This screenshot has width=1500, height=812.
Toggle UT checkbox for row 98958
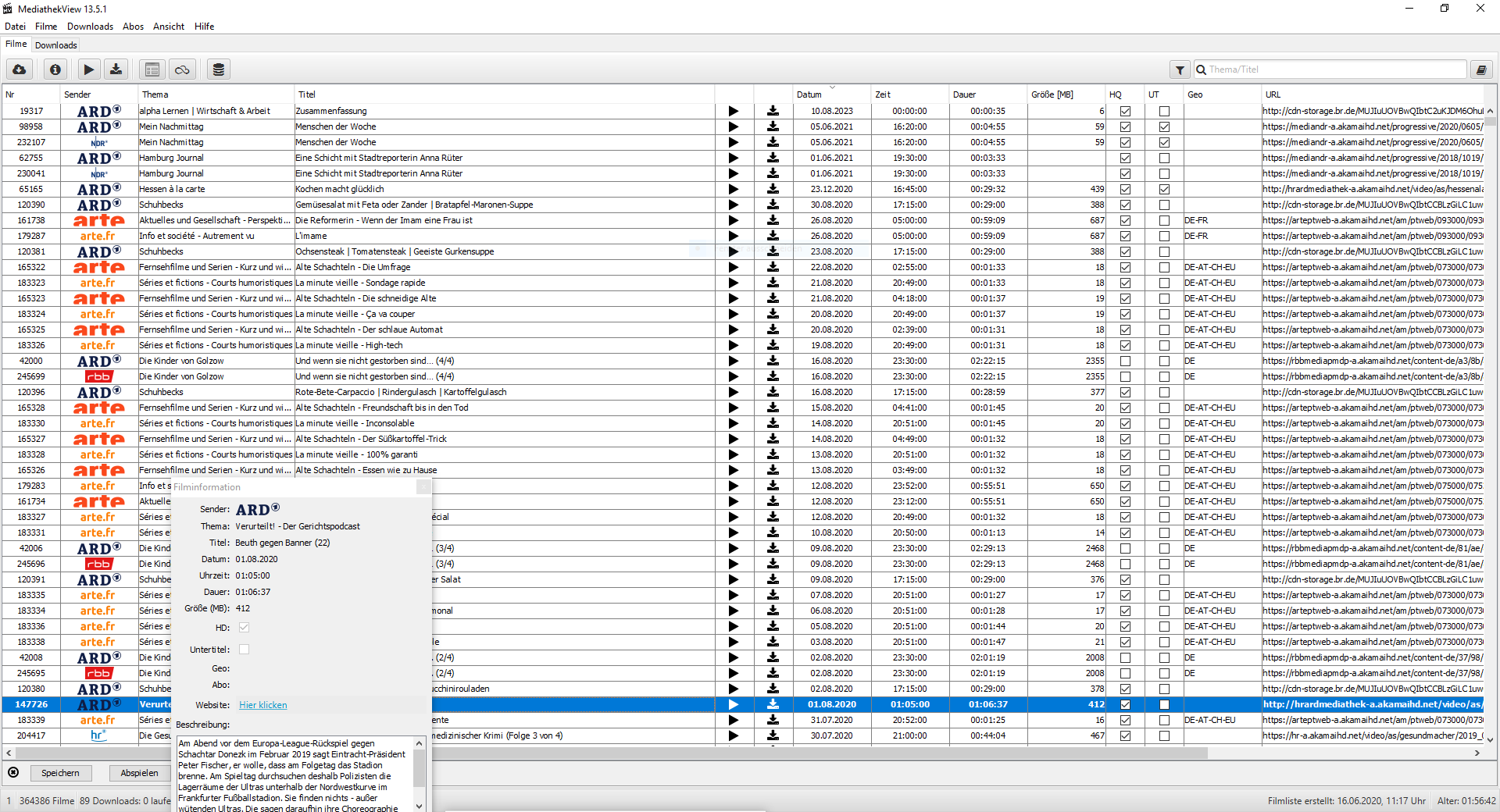coord(1164,126)
